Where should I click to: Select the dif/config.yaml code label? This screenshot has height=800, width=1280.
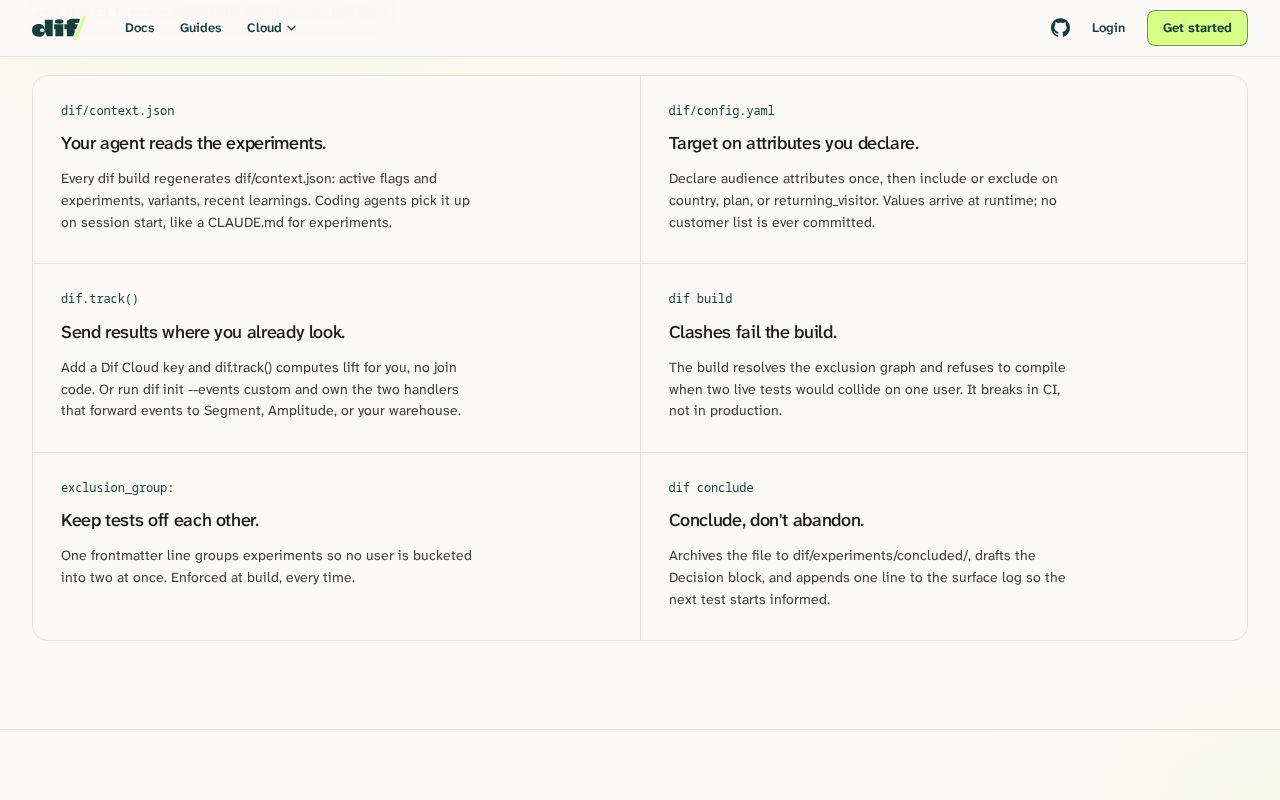(x=721, y=111)
